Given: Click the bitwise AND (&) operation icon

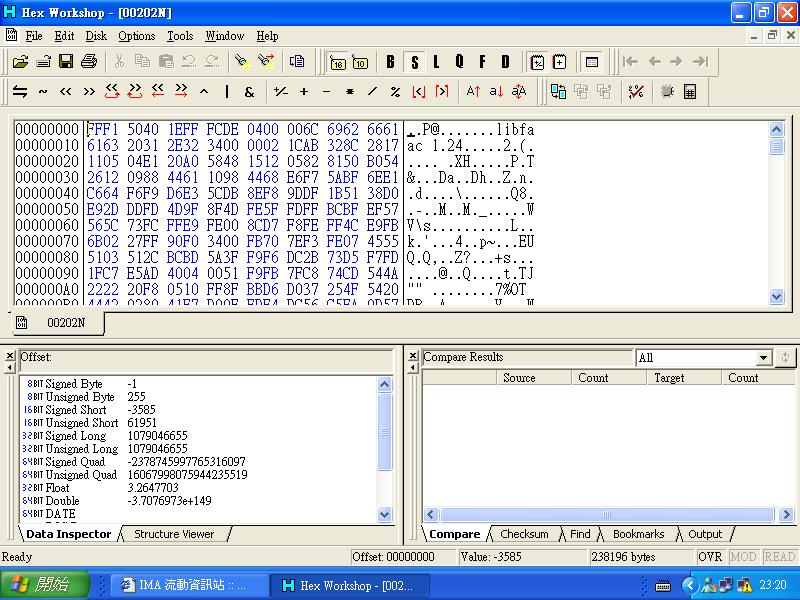Looking at the screenshot, I should 249,92.
